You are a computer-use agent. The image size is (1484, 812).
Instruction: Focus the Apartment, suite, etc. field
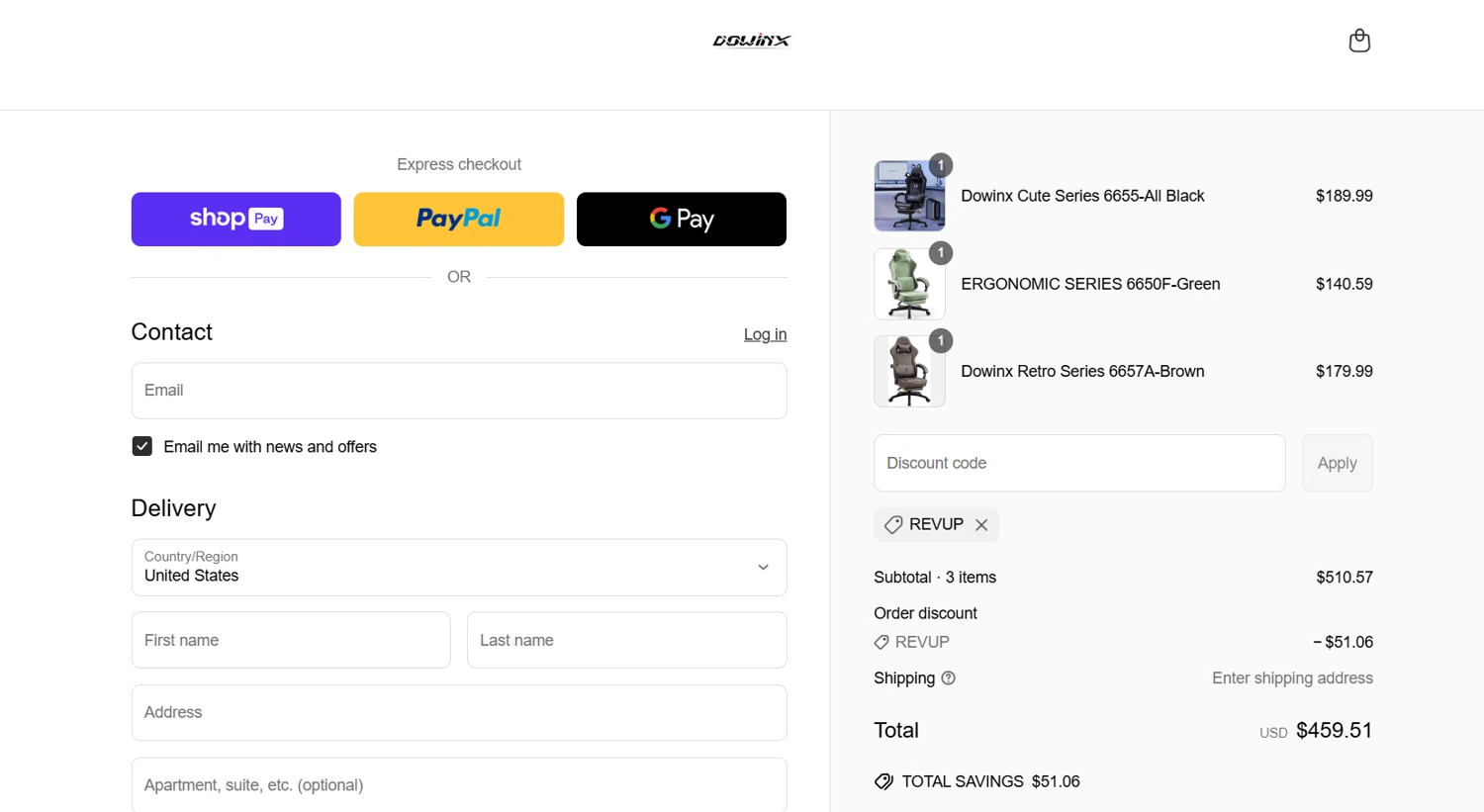point(459,785)
